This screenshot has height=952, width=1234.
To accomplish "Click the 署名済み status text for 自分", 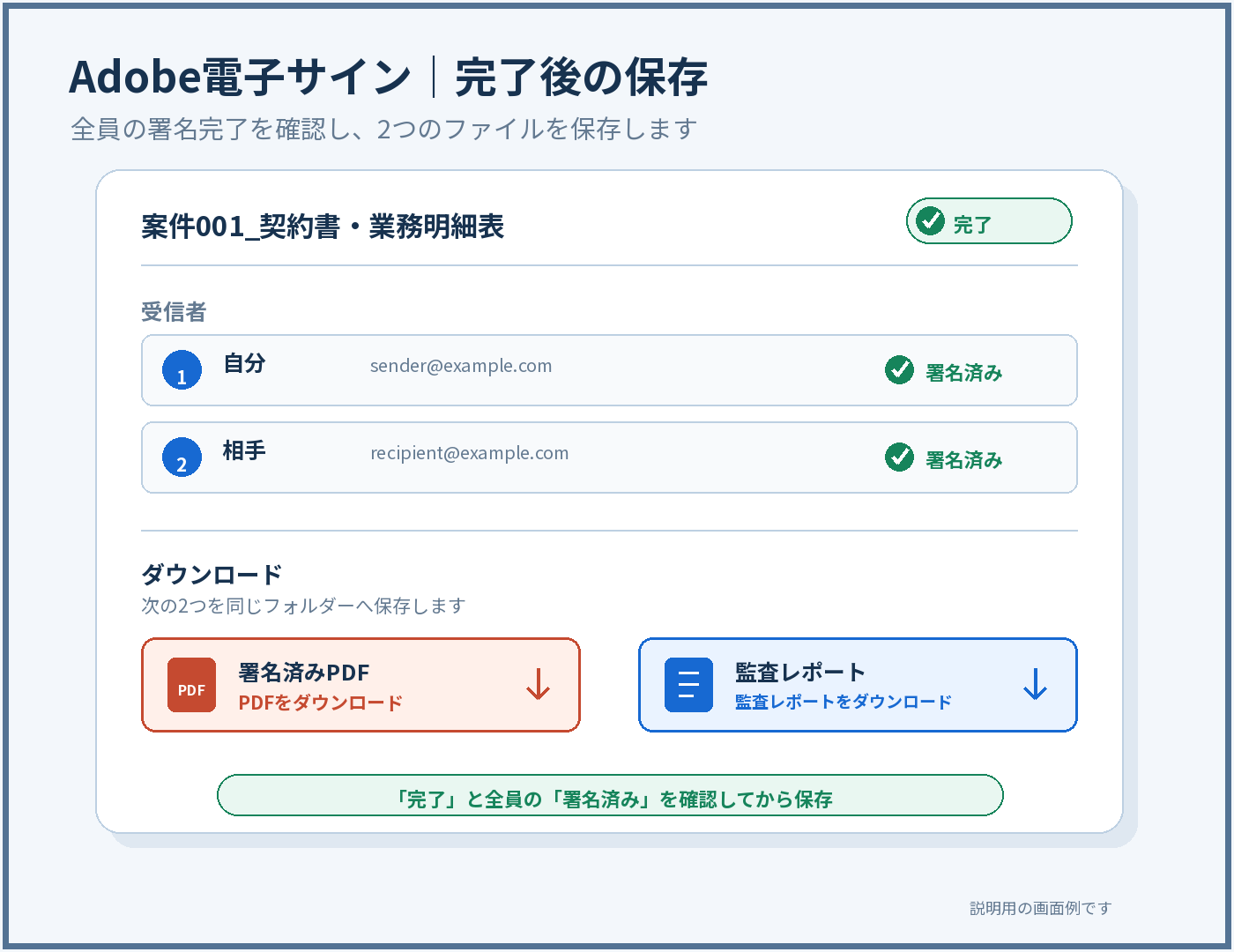I will [x=963, y=373].
